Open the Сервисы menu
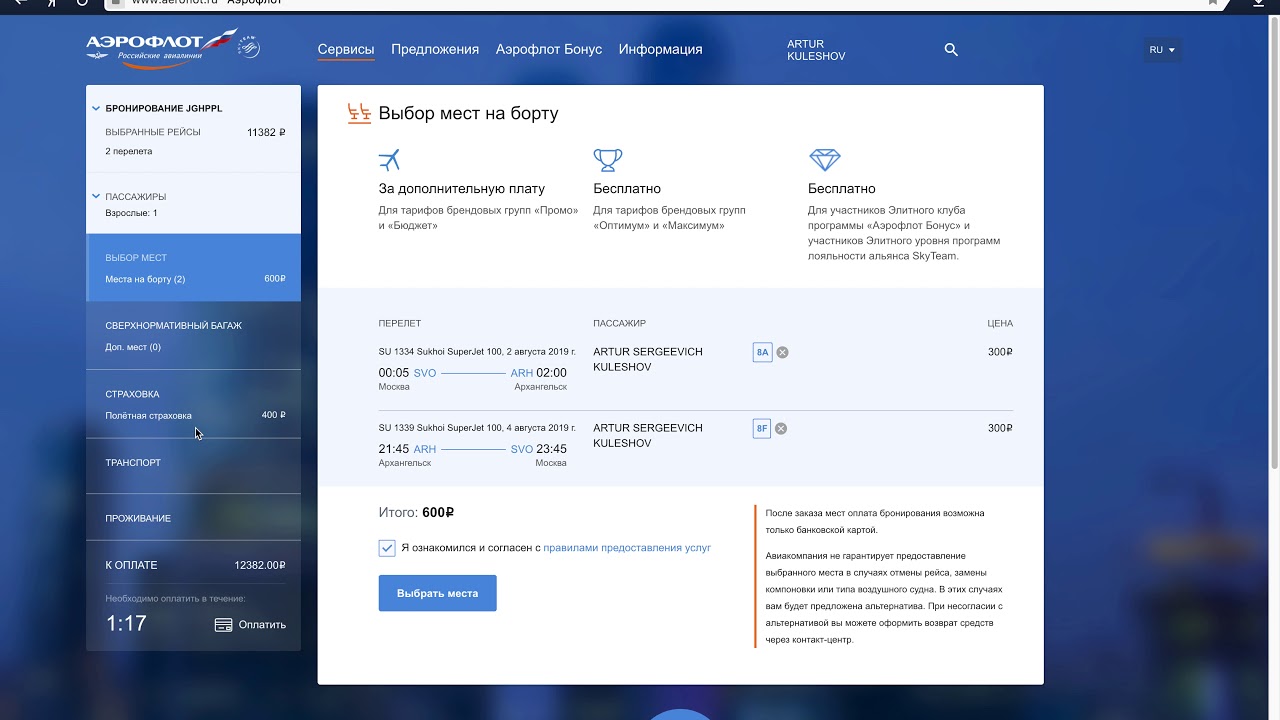1280x720 pixels. pos(346,49)
